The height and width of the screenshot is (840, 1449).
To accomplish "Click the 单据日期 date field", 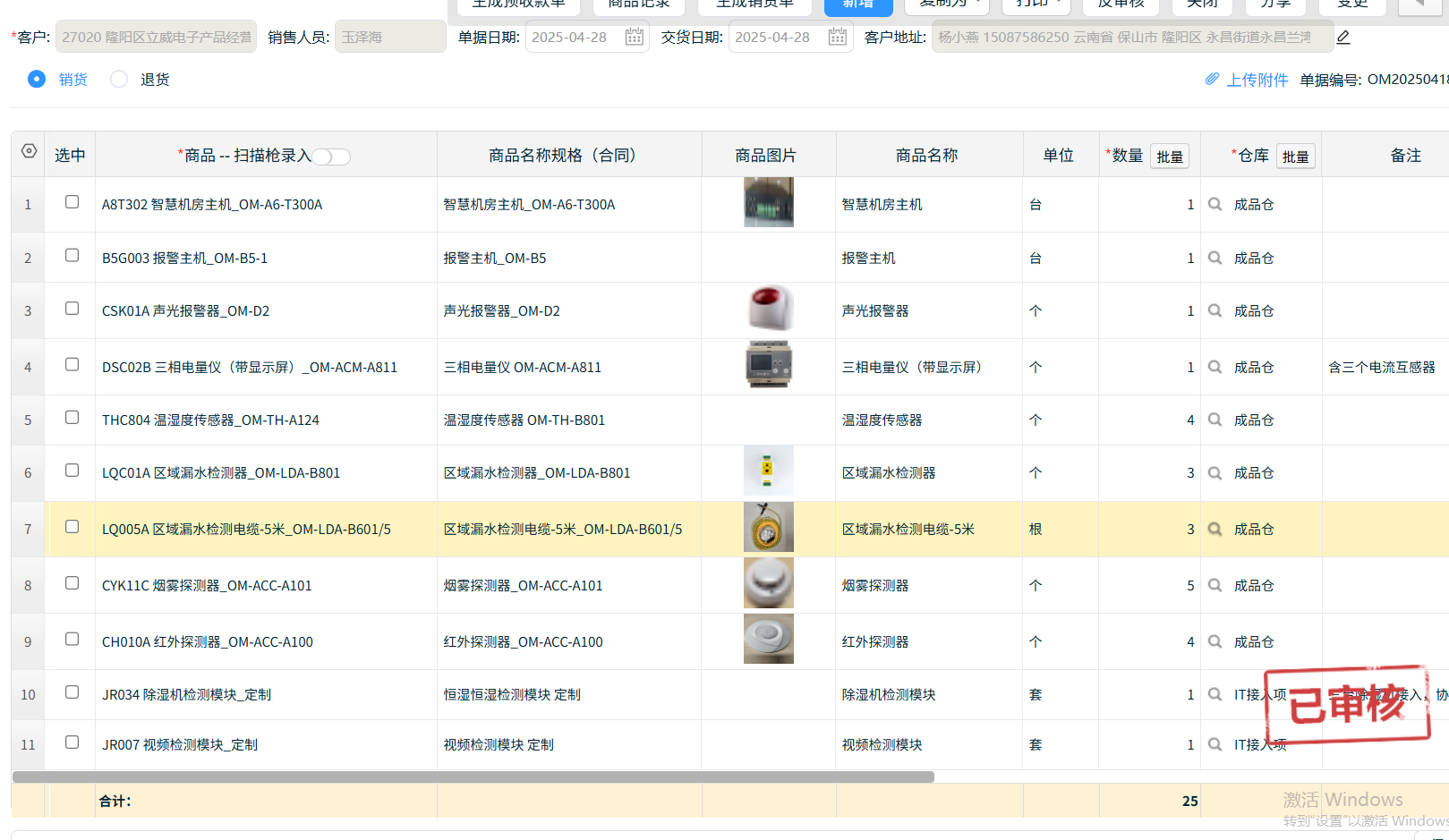I will coord(587,37).
